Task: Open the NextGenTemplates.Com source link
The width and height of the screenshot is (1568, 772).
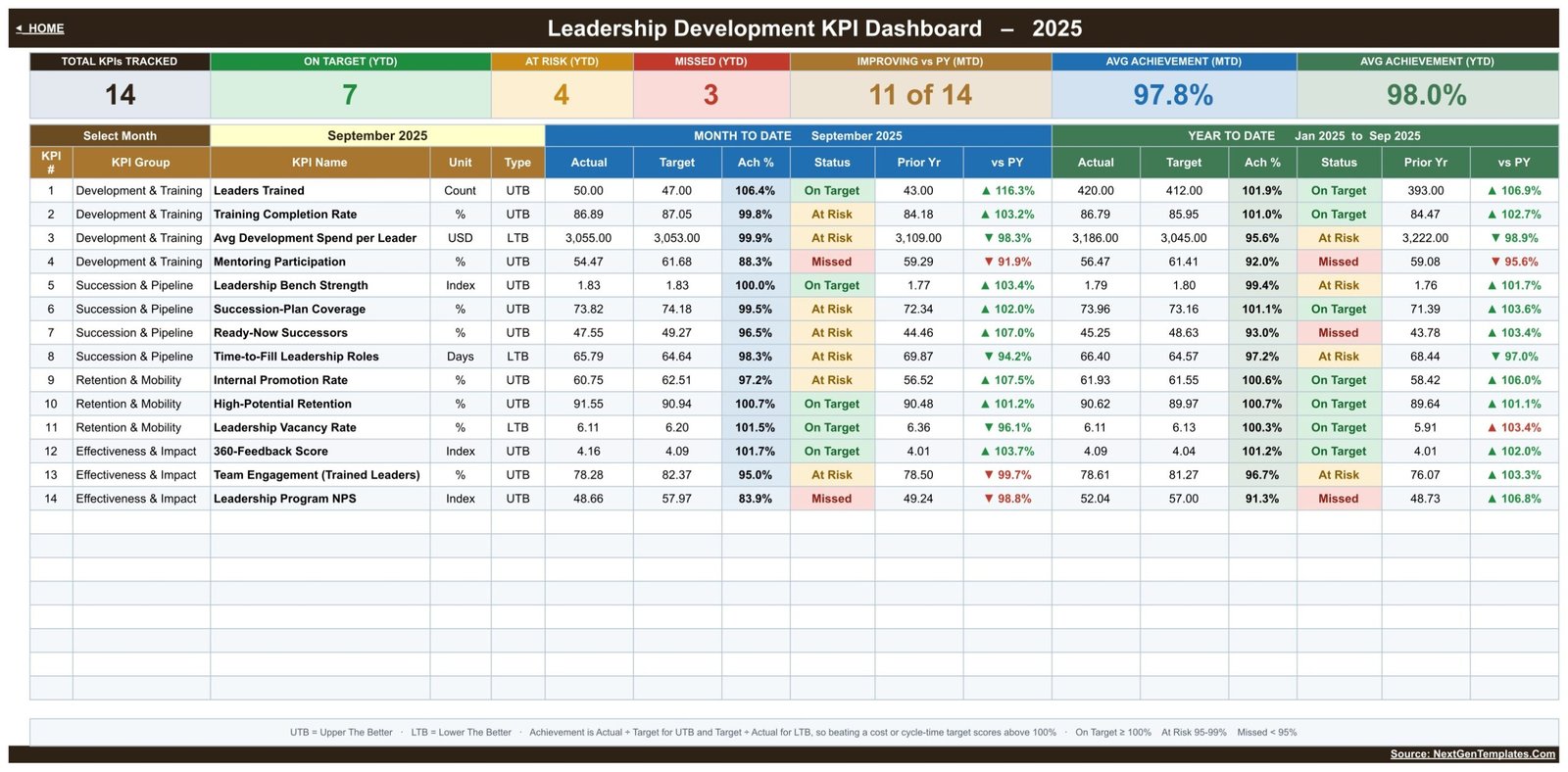Action: (x=1472, y=754)
